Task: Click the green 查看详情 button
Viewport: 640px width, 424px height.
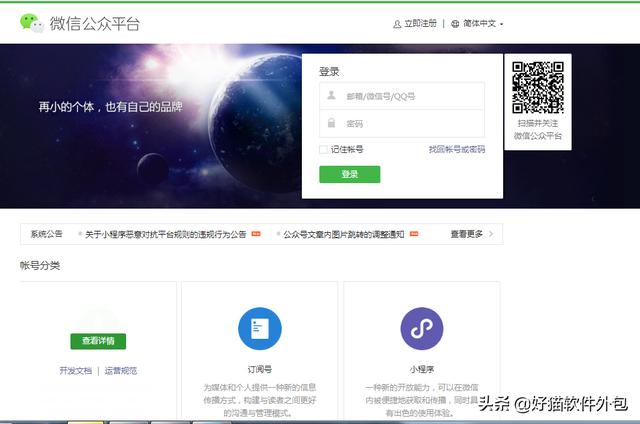Action: tap(98, 341)
